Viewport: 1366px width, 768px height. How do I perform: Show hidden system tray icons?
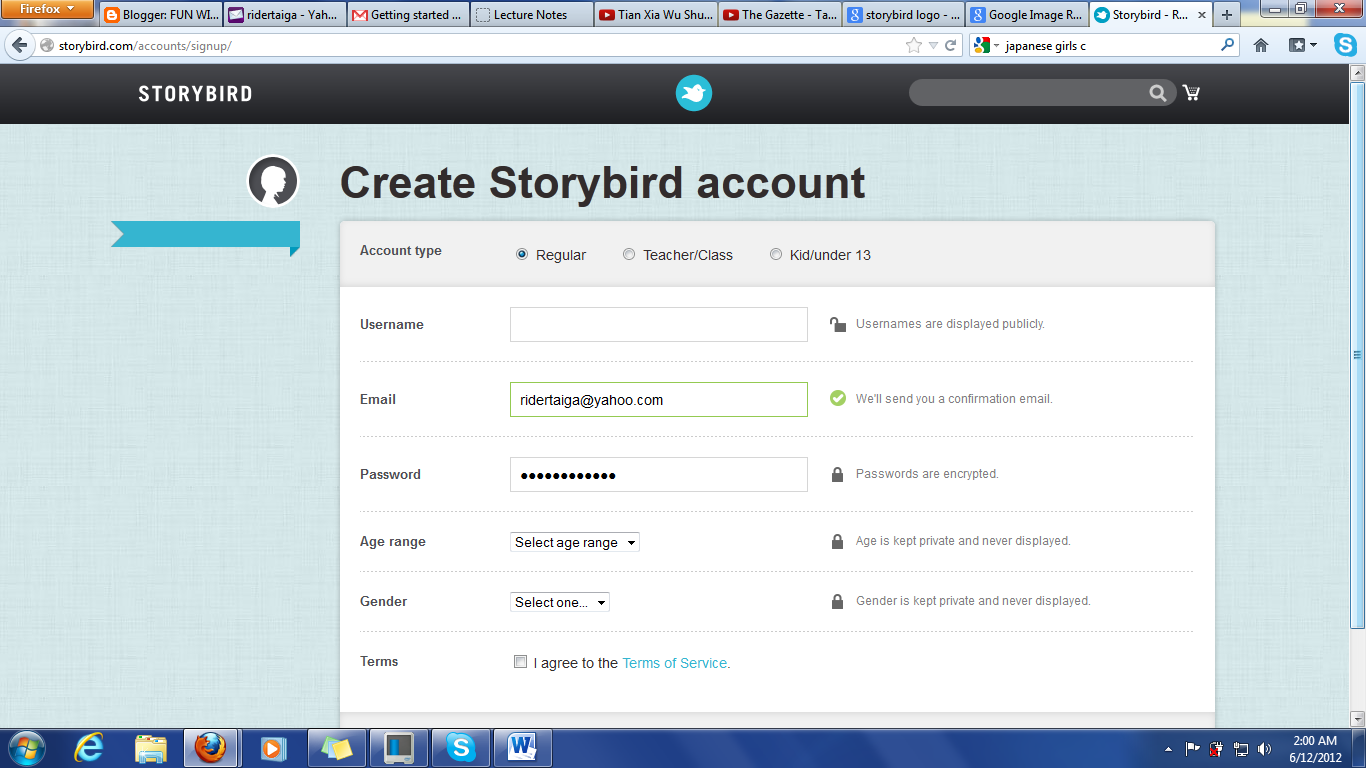click(x=1168, y=748)
